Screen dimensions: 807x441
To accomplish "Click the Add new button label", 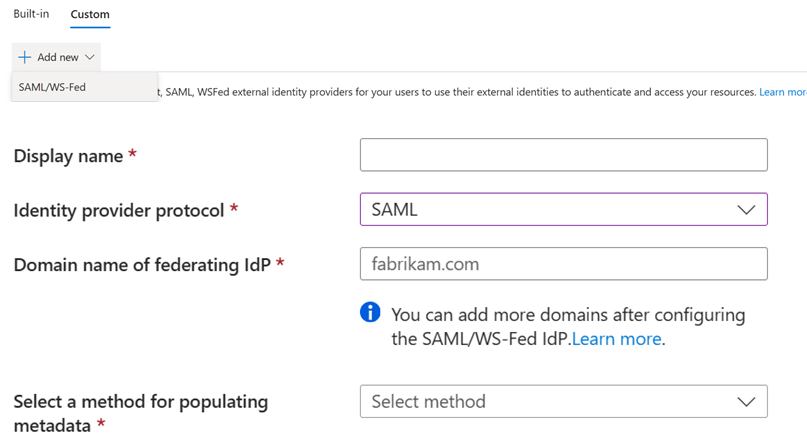I will pos(58,58).
